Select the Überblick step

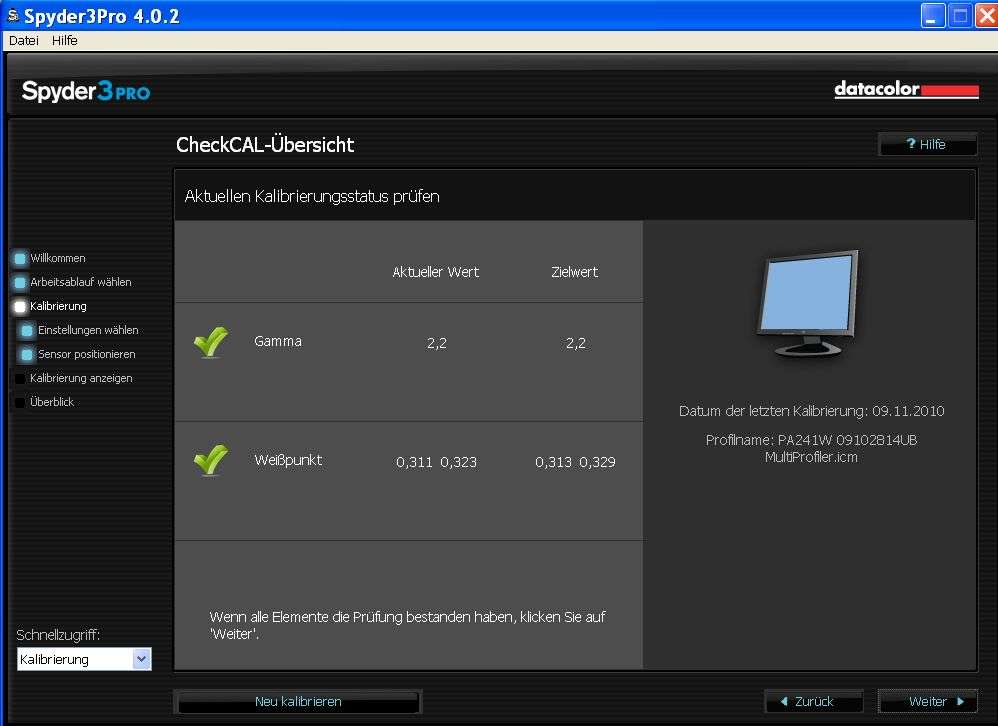pos(51,402)
